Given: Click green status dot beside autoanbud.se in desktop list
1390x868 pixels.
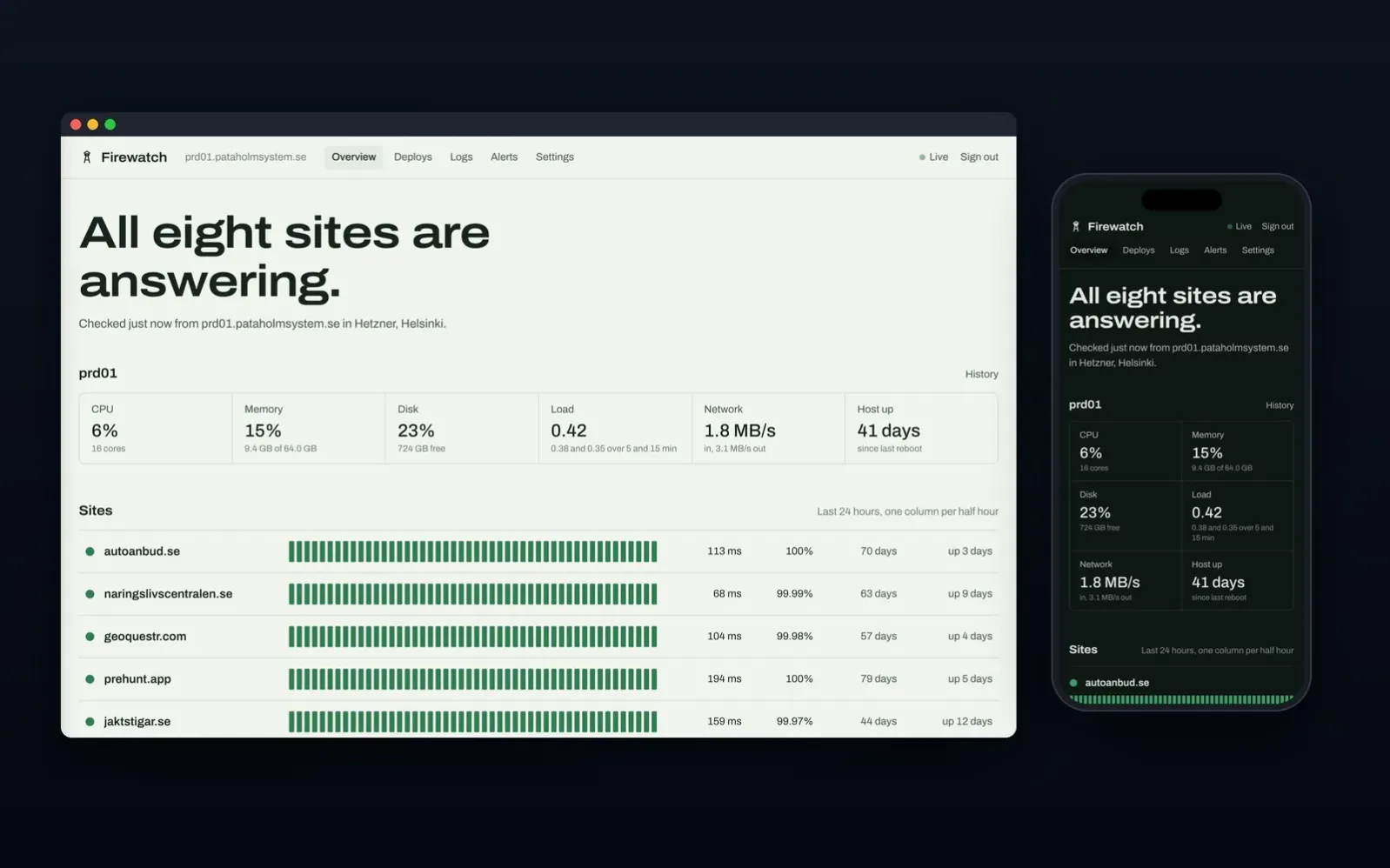Looking at the screenshot, I should tap(90, 551).
